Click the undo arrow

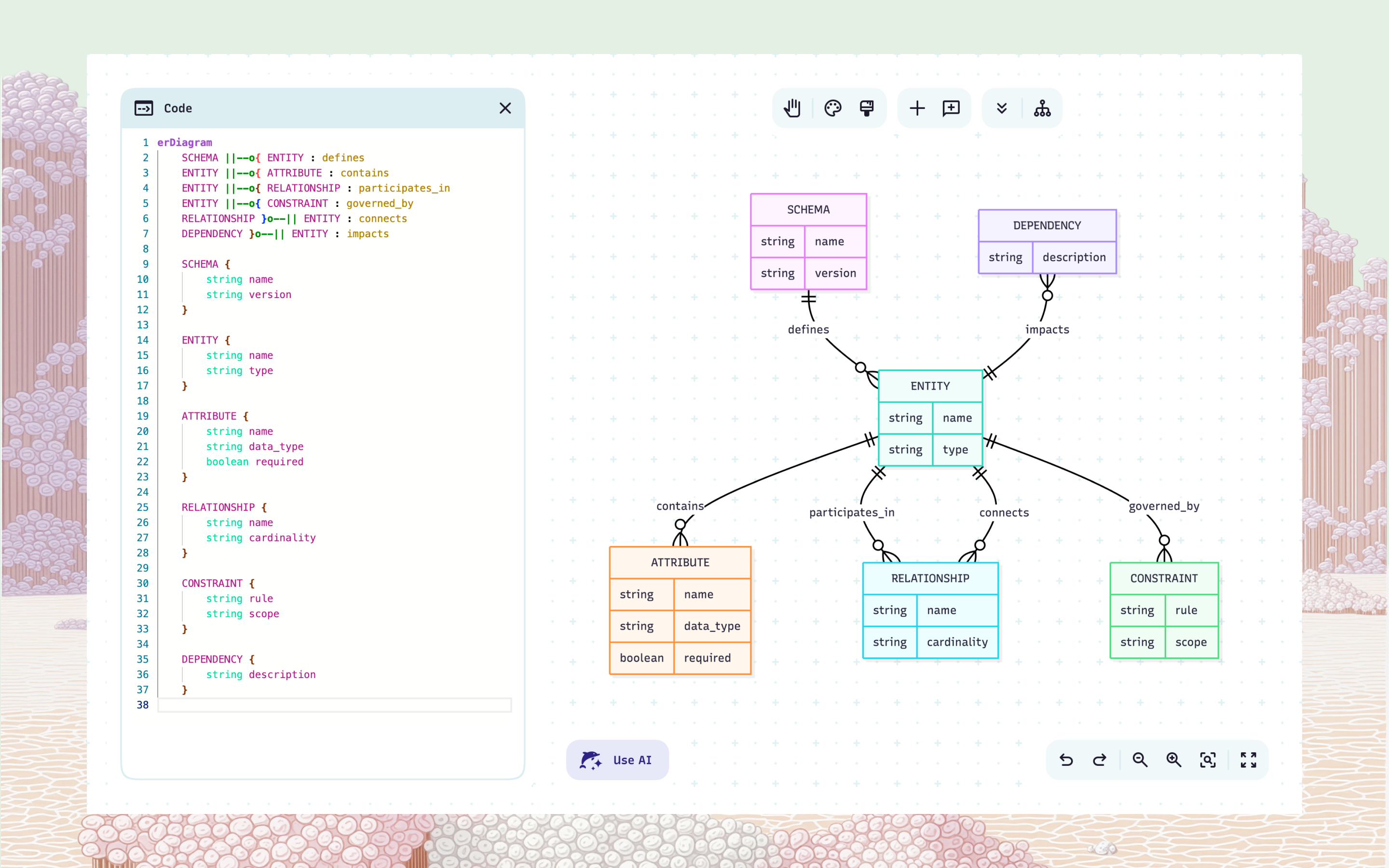(1066, 760)
